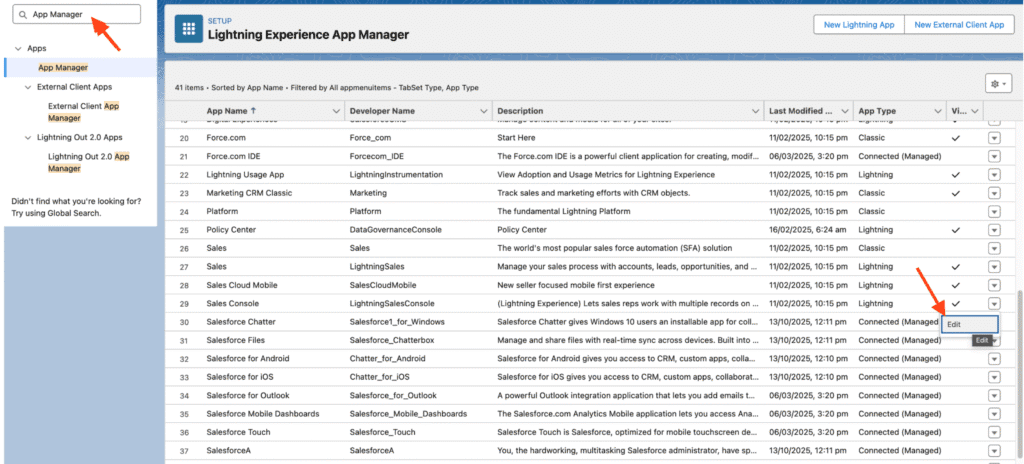Click the New Lightning App button
1024x464 pixels.
coord(859,25)
